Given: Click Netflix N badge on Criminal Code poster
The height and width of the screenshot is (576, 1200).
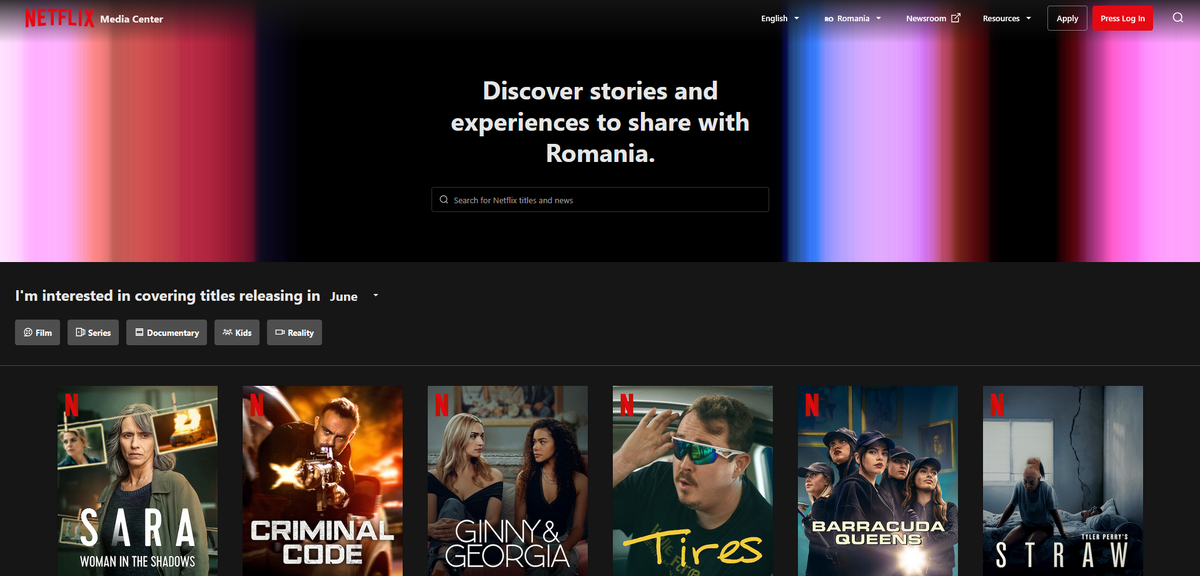Looking at the screenshot, I should click(x=255, y=403).
